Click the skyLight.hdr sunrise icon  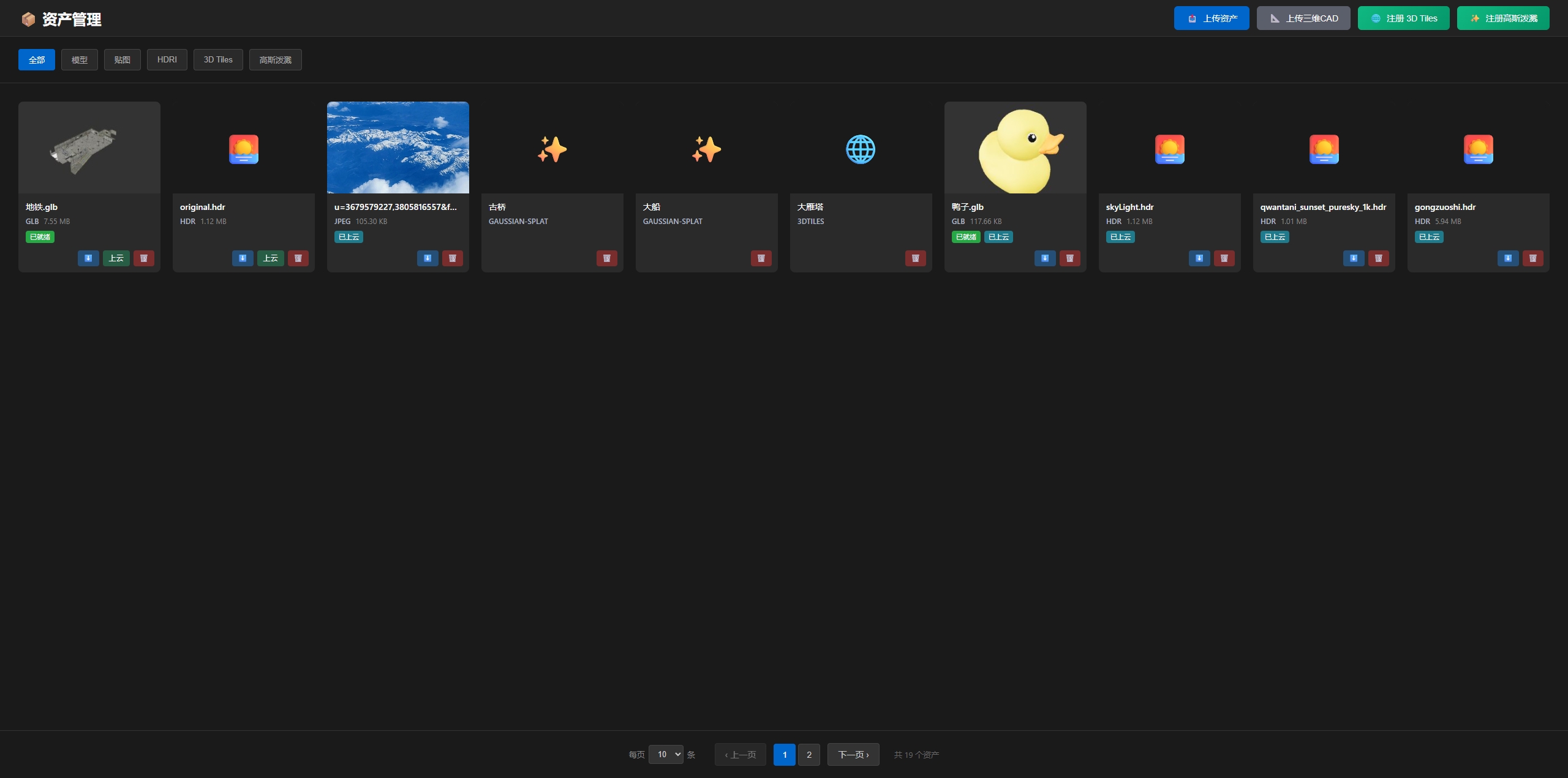pos(1170,149)
